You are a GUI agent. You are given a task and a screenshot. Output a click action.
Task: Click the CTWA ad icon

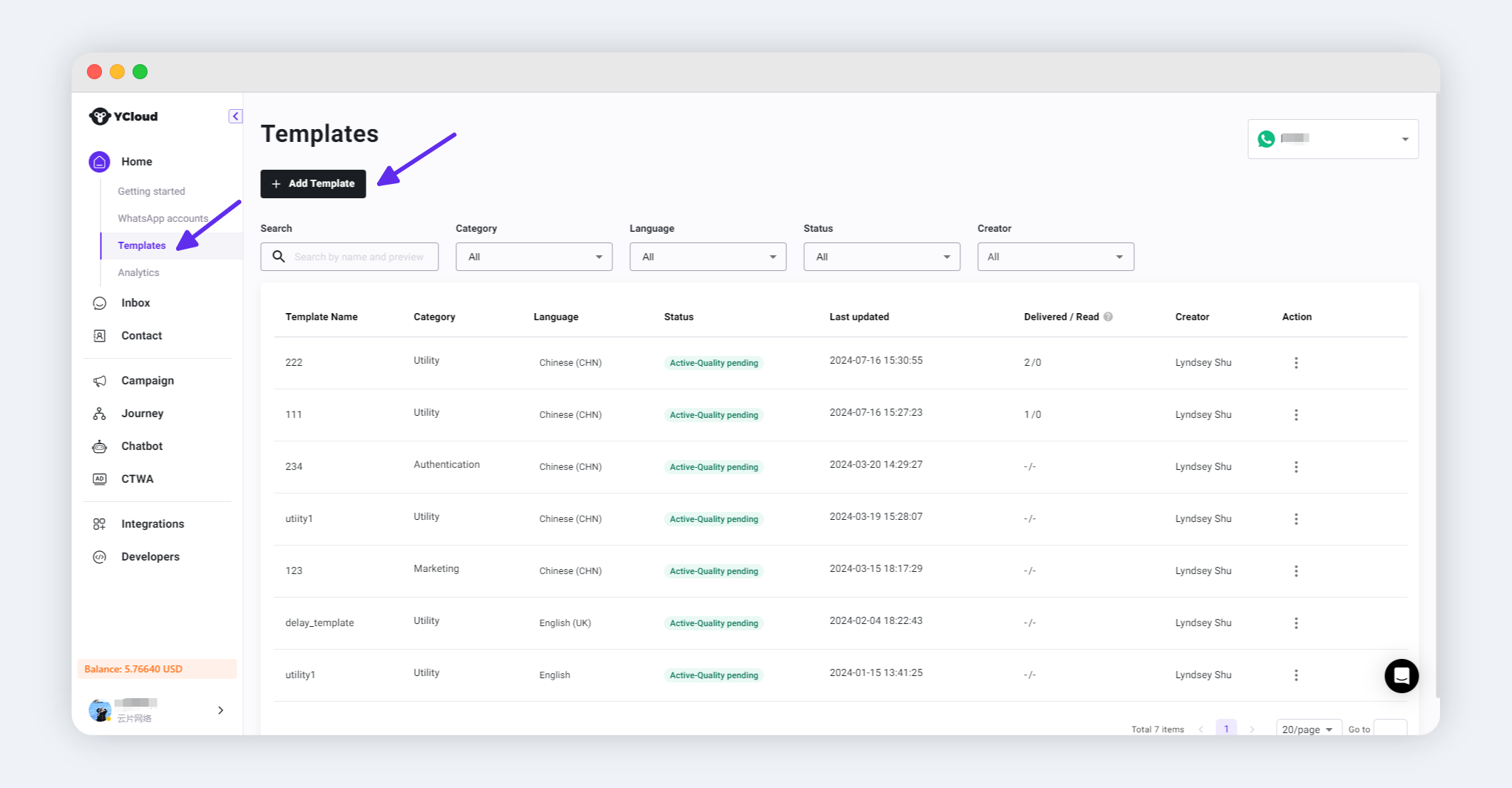100,479
